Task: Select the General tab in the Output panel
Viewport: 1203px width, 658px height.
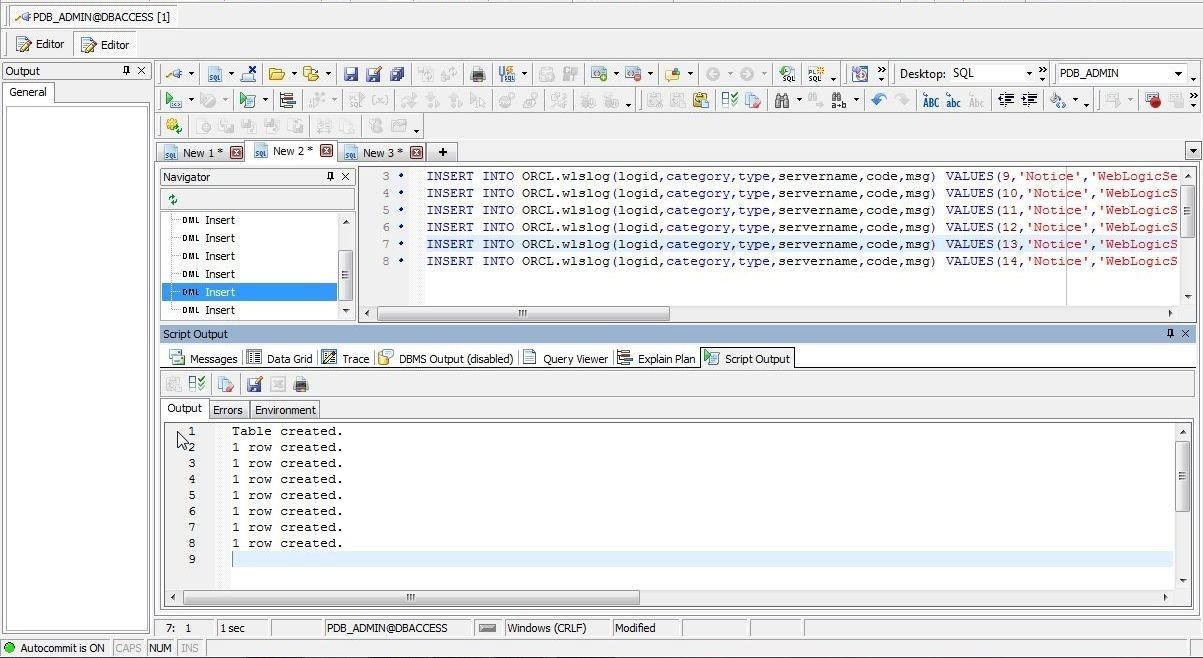Action: coord(28,92)
